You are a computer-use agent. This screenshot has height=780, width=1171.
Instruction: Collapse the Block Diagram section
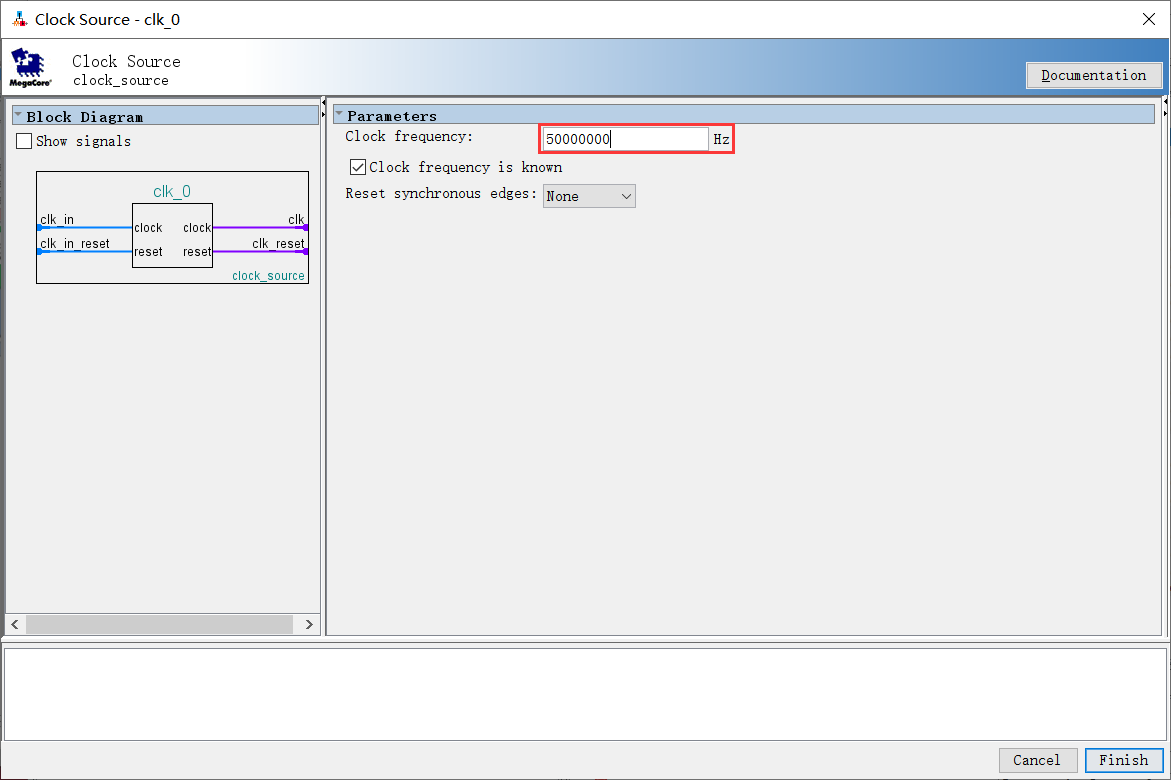click(18, 116)
